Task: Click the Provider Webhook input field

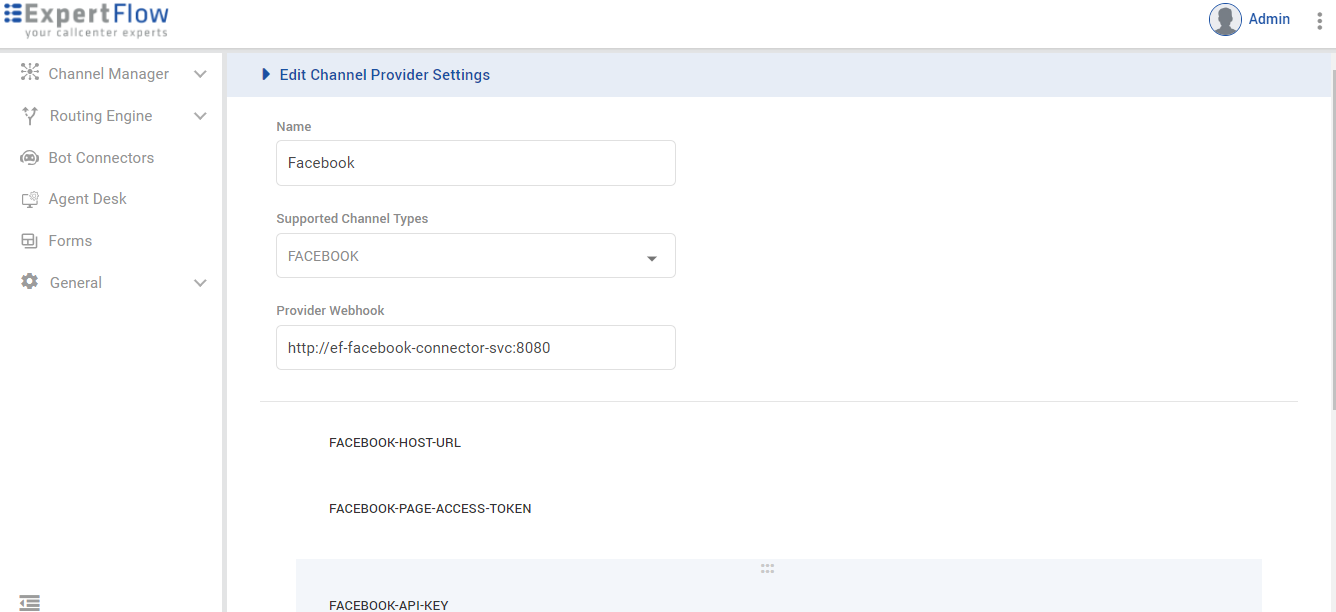Action: coord(476,348)
